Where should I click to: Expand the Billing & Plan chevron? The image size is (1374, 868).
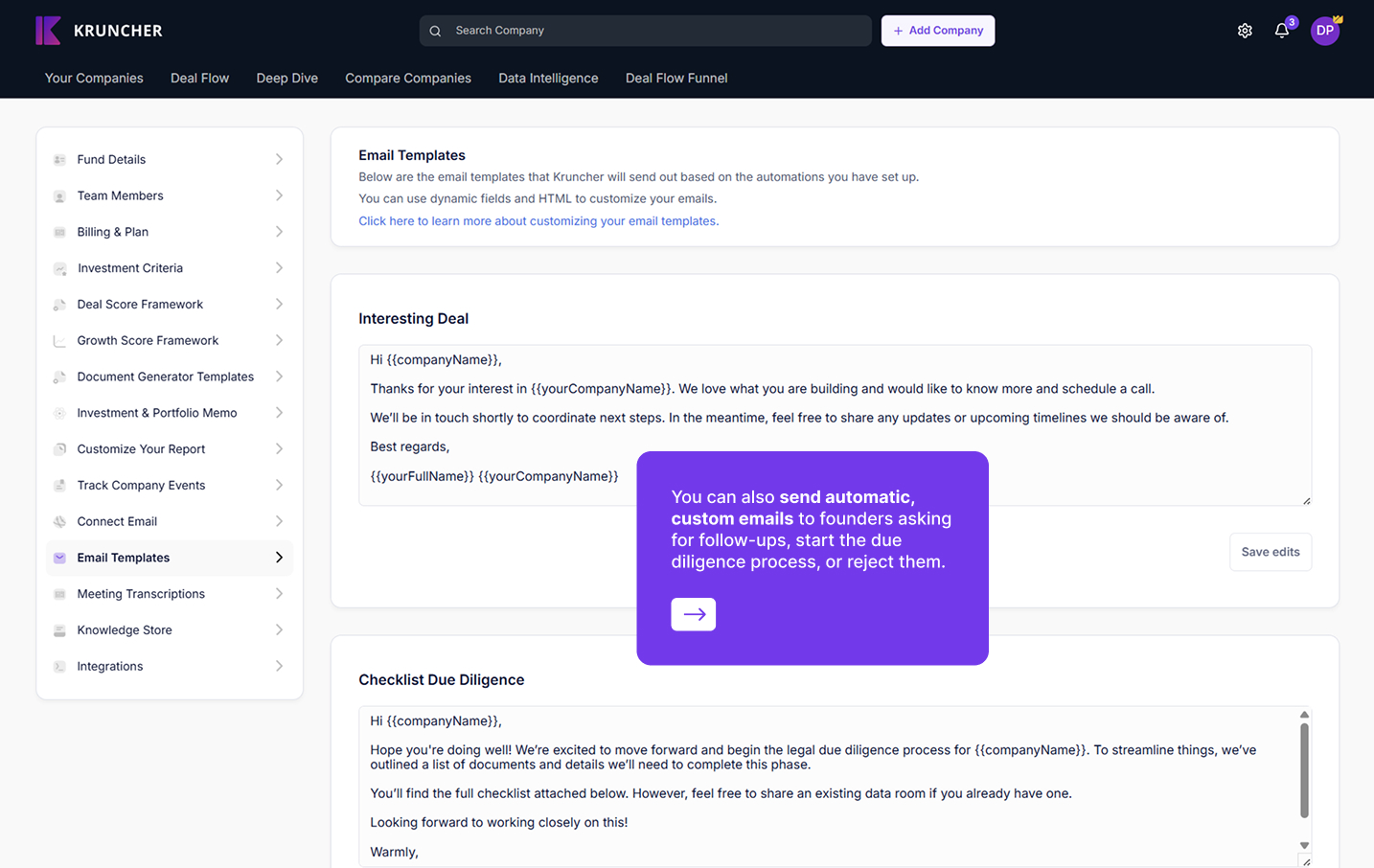coord(279,232)
